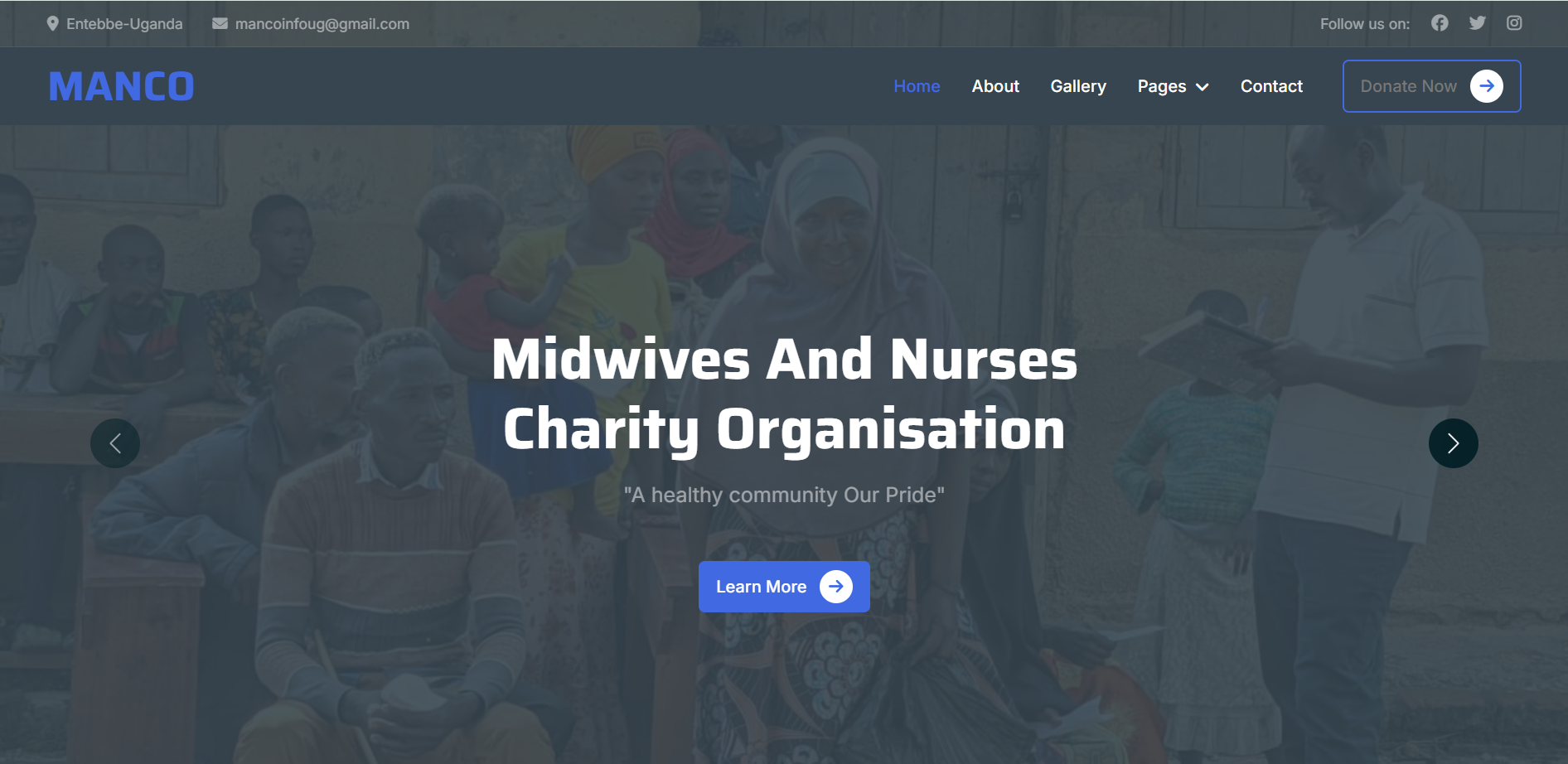The image size is (1568, 764).
Task: Click the Learn More button
Action: coord(784,587)
